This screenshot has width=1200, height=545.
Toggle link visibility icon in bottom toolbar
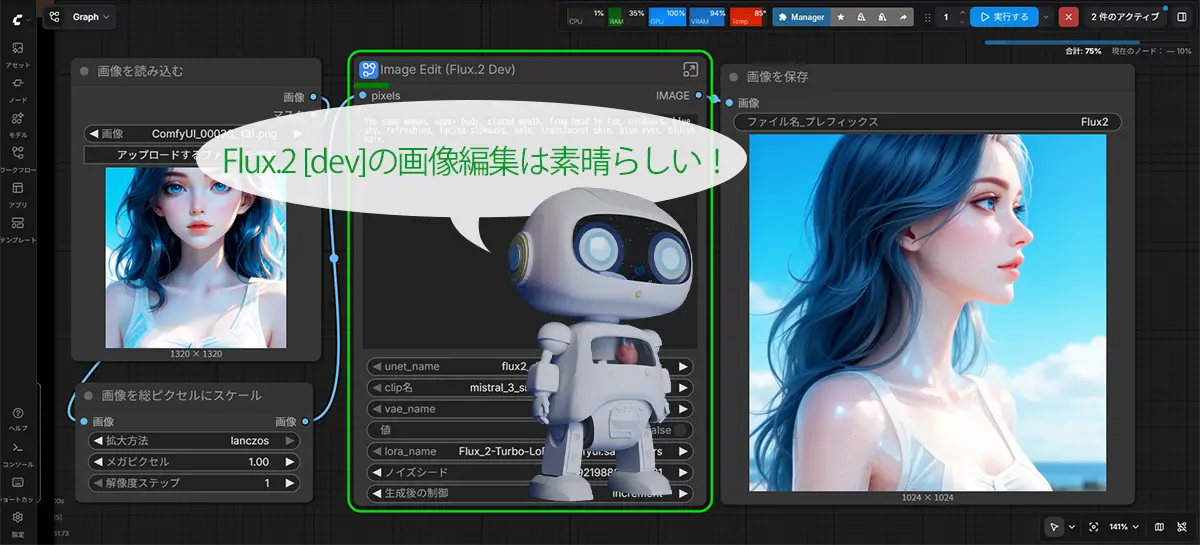[1181, 527]
